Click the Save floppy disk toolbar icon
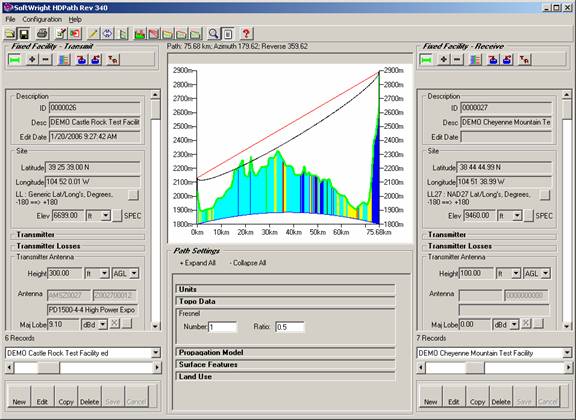The width and height of the screenshot is (576, 420). tap(24, 34)
